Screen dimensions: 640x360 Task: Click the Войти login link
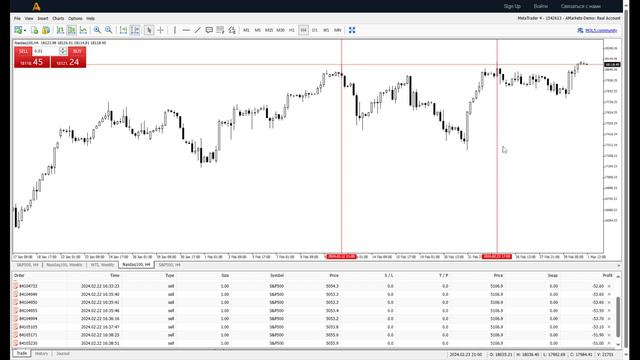click(541, 6)
